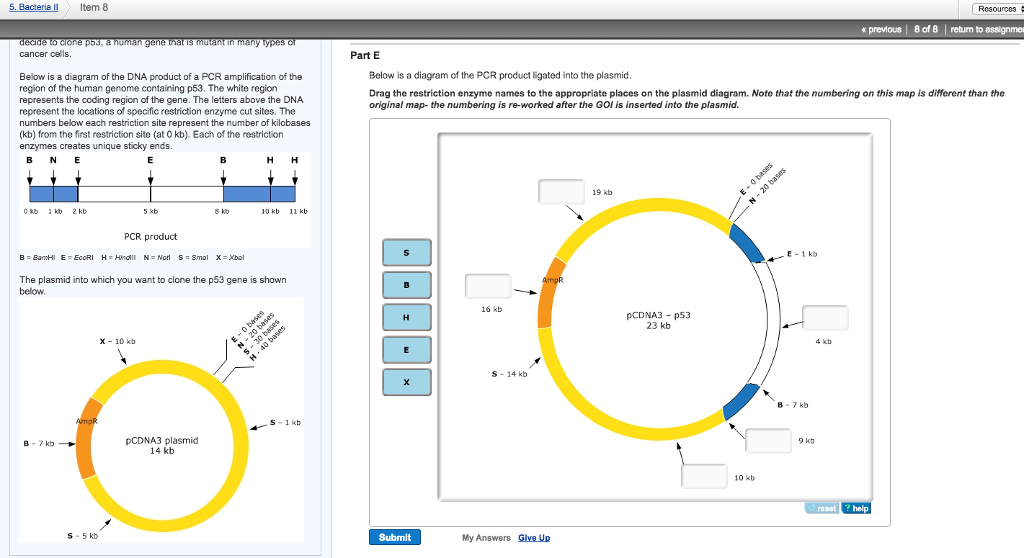
Task: Click the empty drop box at 10 kb
Action: 704,476
